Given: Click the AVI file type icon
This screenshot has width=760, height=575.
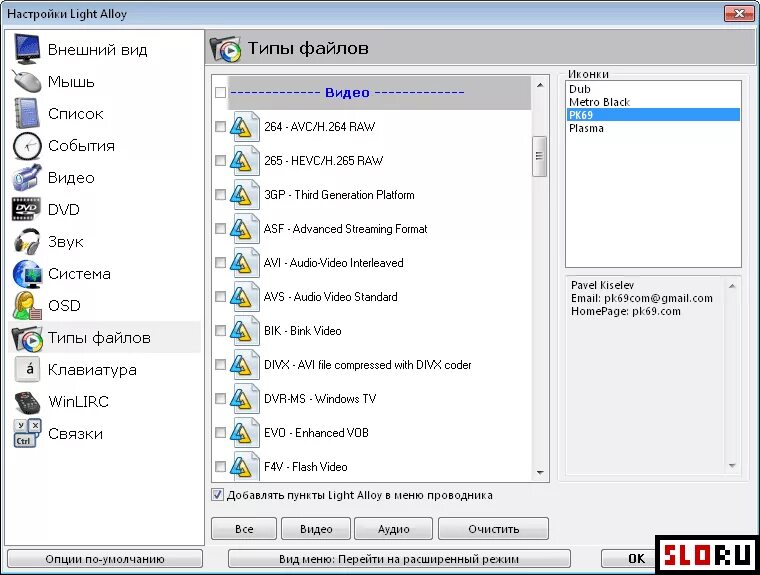Looking at the screenshot, I should pos(244,263).
